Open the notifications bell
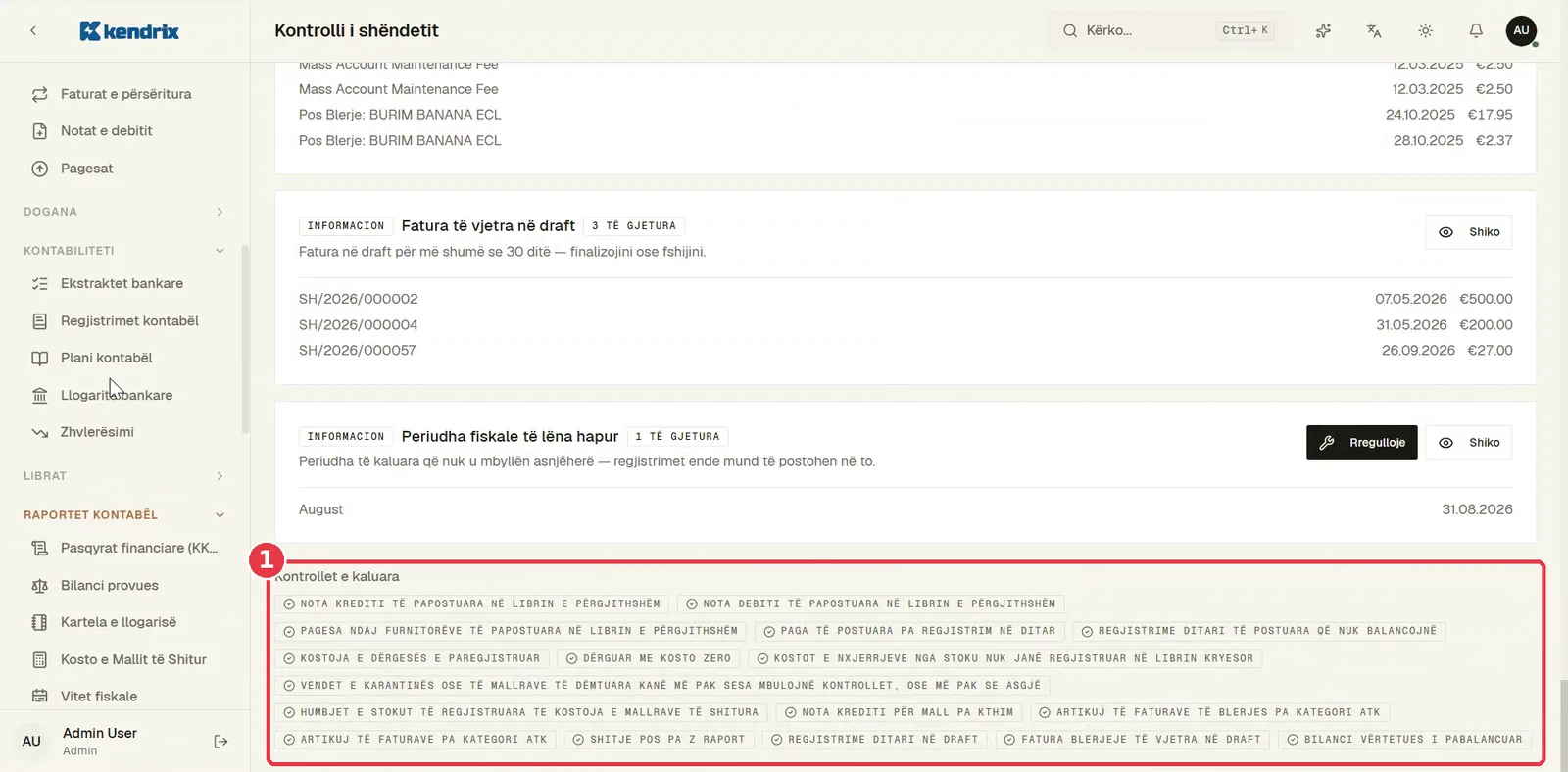Image resolution: width=1568 pixels, height=772 pixels. coord(1476,30)
